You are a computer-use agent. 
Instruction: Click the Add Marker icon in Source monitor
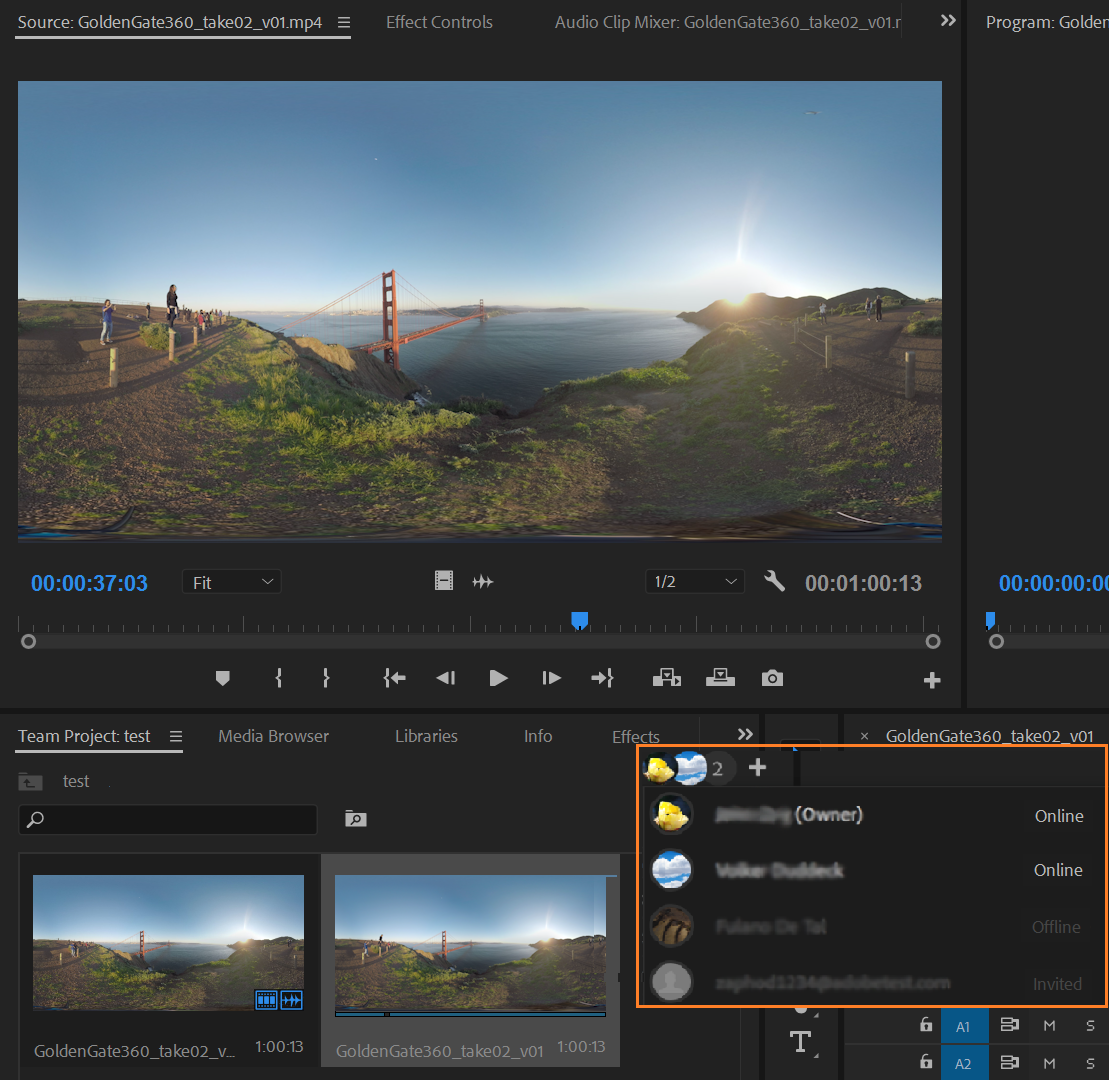point(223,678)
